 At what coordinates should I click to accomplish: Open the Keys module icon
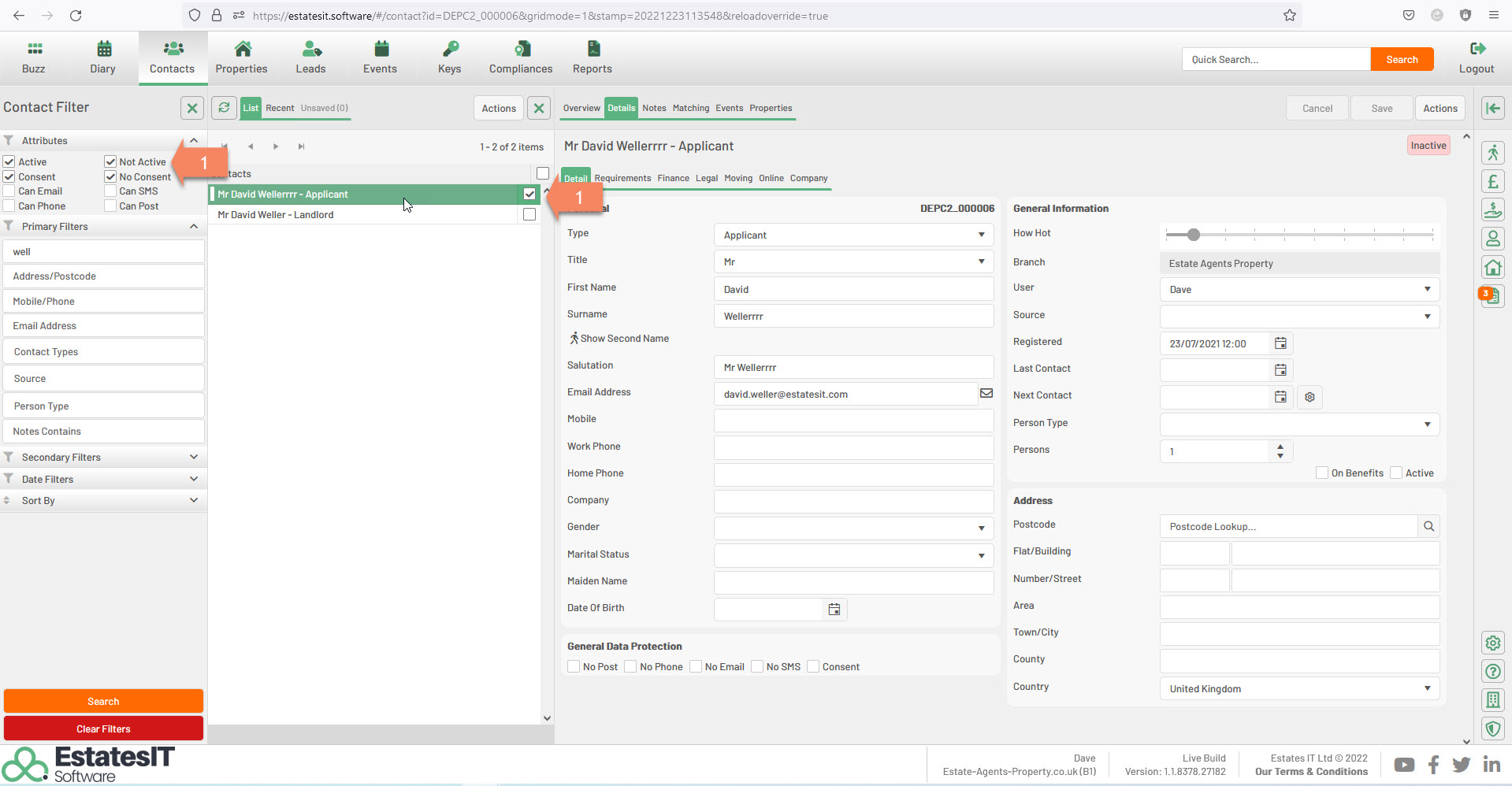[449, 50]
